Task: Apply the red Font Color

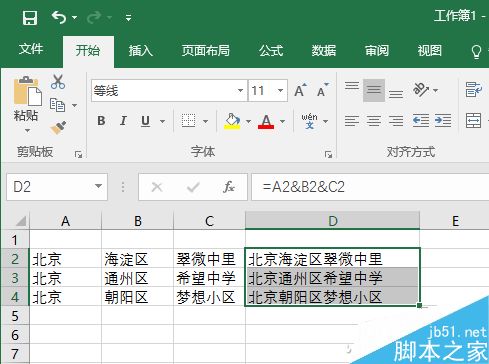Action: [266, 121]
